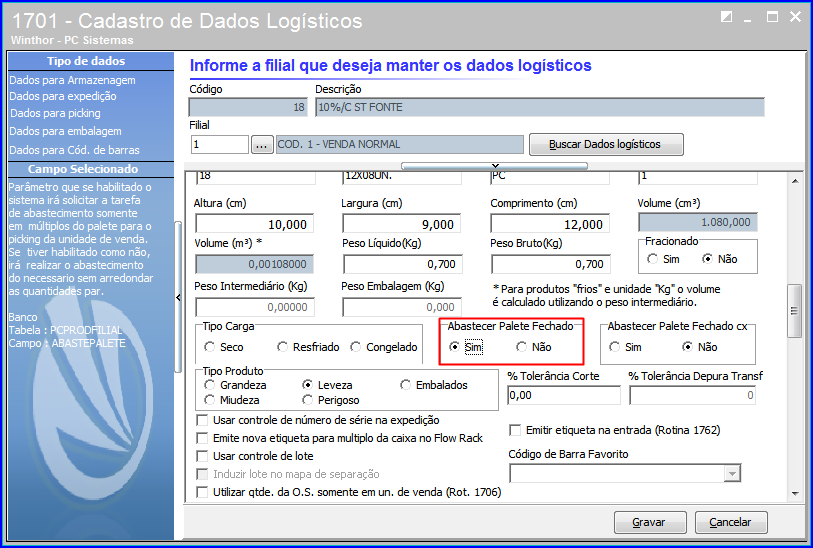Save the data with the Gravar button
The image size is (813, 548).
(x=650, y=522)
